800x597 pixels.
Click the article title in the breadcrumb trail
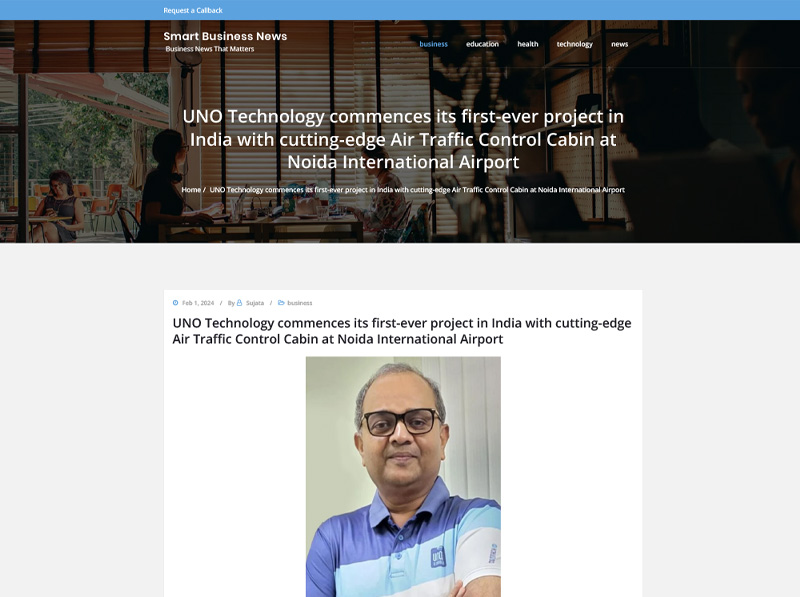coord(417,190)
